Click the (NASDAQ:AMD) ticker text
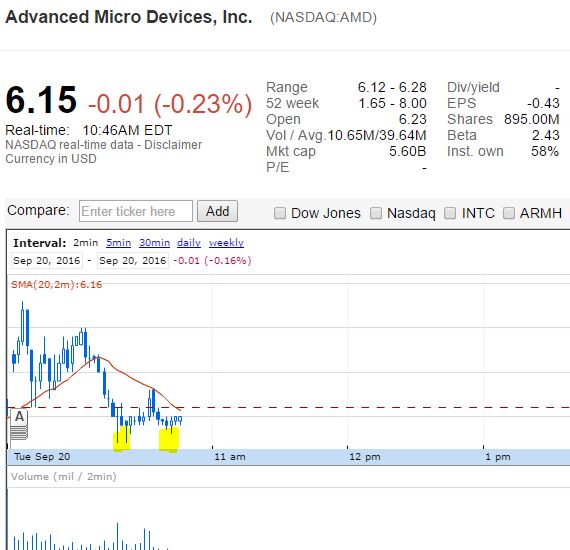The image size is (570, 550). point(323,17)
